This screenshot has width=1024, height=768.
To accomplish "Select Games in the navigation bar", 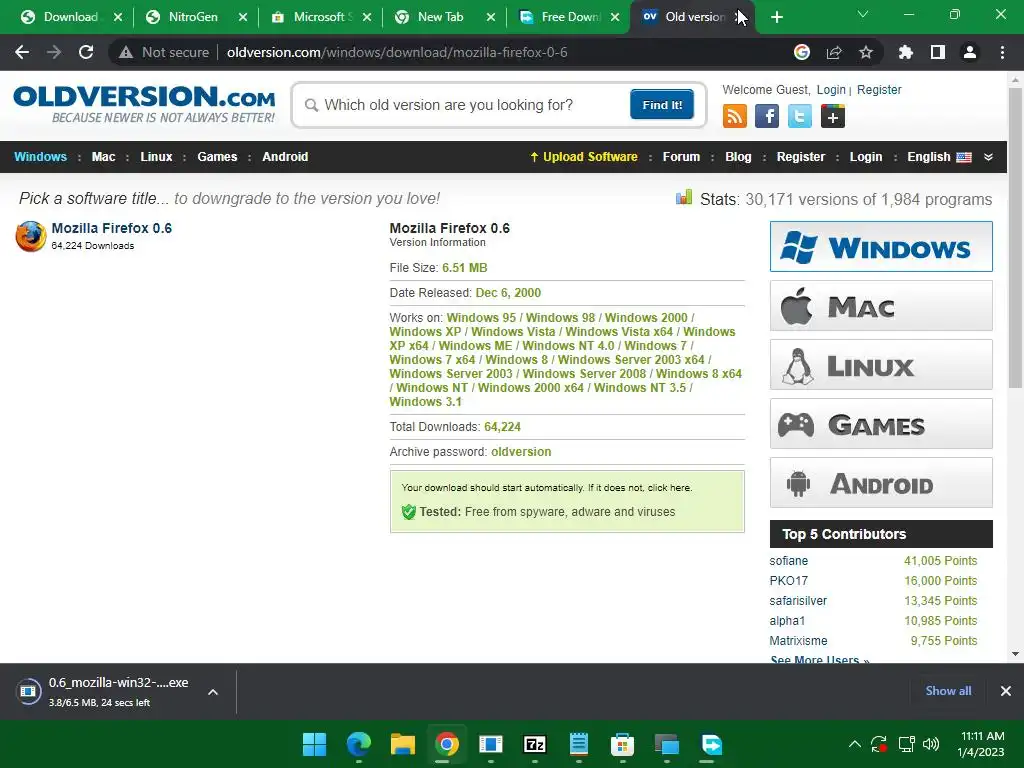I will click(x=217, y=157).
